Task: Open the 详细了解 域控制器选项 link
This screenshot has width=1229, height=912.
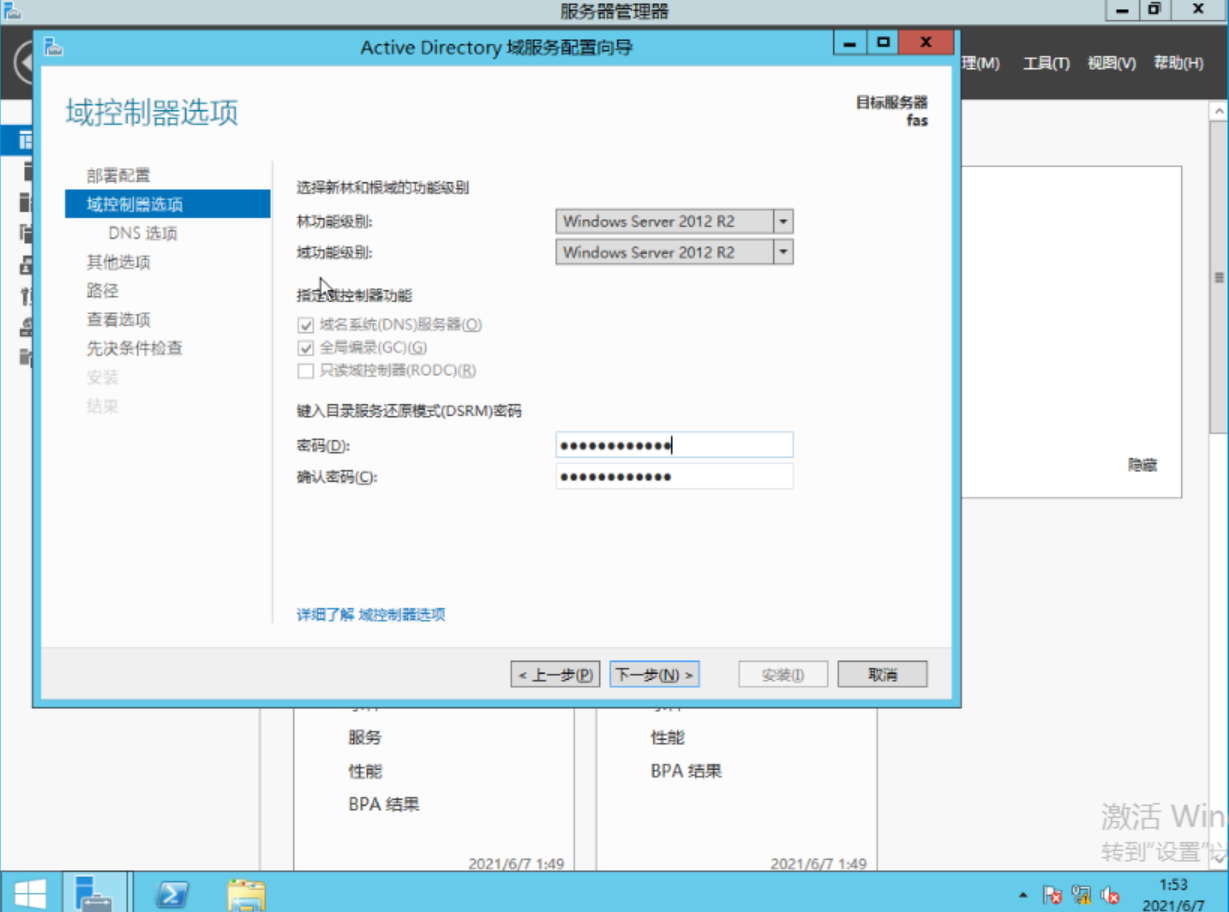Action: coord(368,615)
